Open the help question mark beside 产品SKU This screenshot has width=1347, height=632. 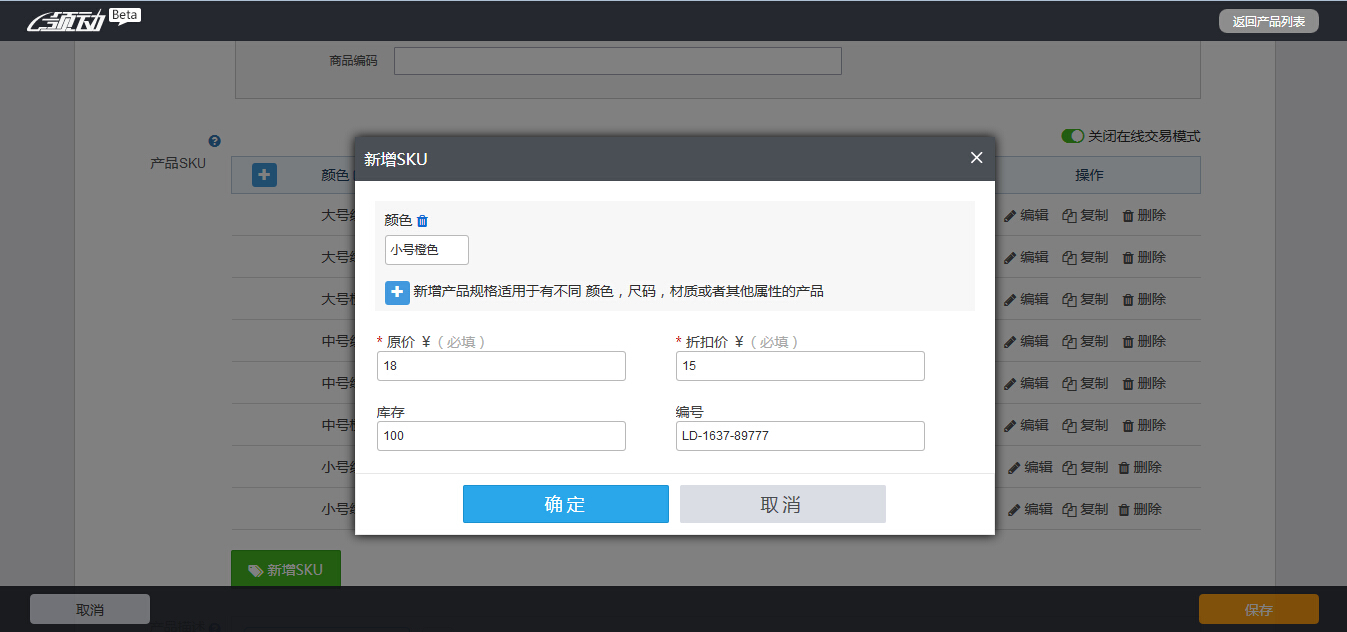[214, 141]
